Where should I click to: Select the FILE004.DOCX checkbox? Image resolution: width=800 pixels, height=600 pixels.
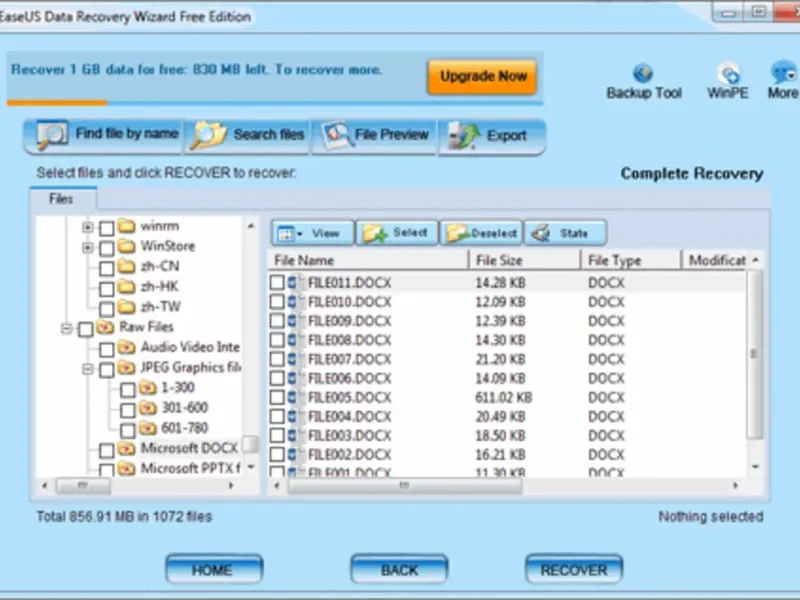pos(277,416)
